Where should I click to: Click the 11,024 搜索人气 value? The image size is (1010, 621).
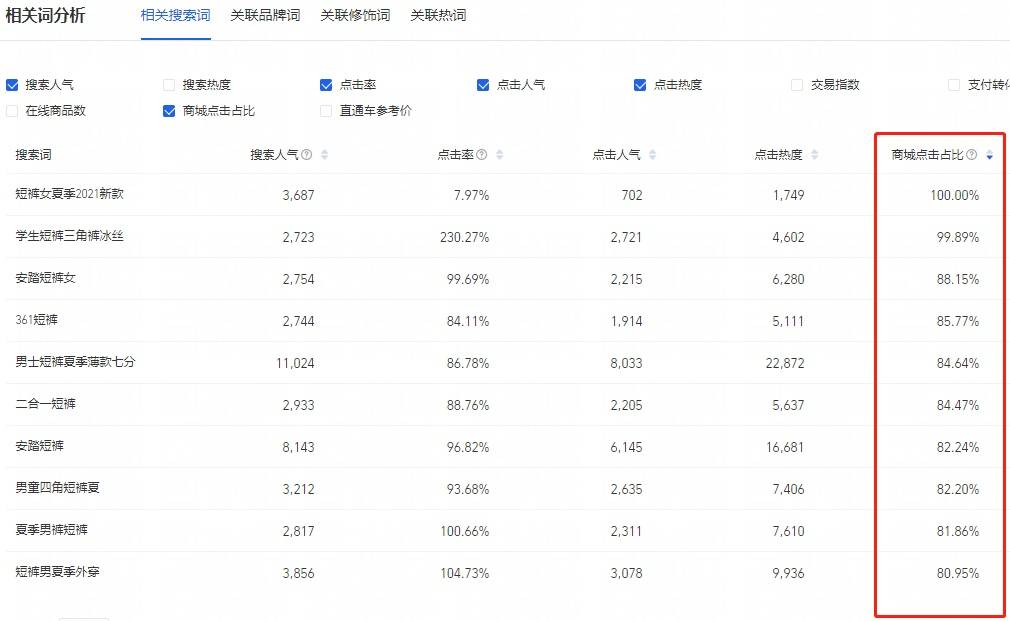point(295,363)
